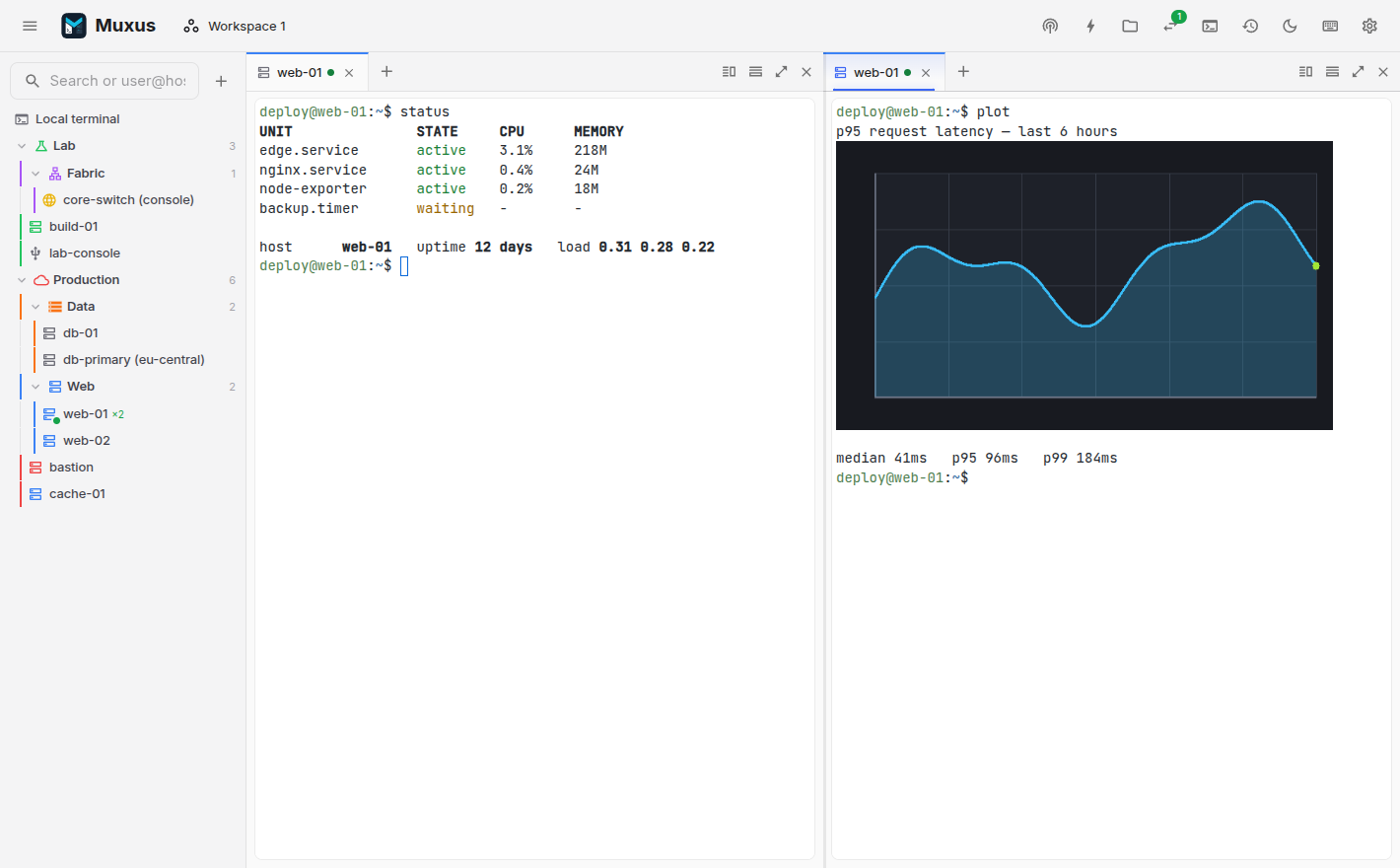Collapse the Data folder chevron
Viewport: 1400px width, 868px height.
point(35,307)
